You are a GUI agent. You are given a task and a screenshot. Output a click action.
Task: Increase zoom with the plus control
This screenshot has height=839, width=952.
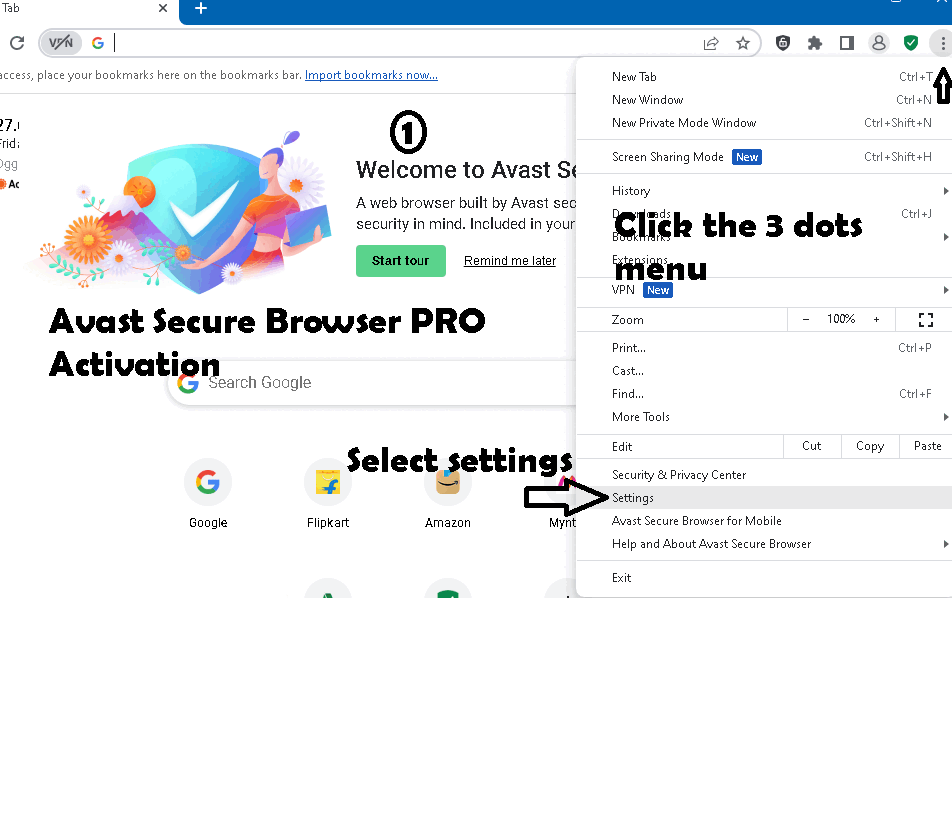[877, 319]
